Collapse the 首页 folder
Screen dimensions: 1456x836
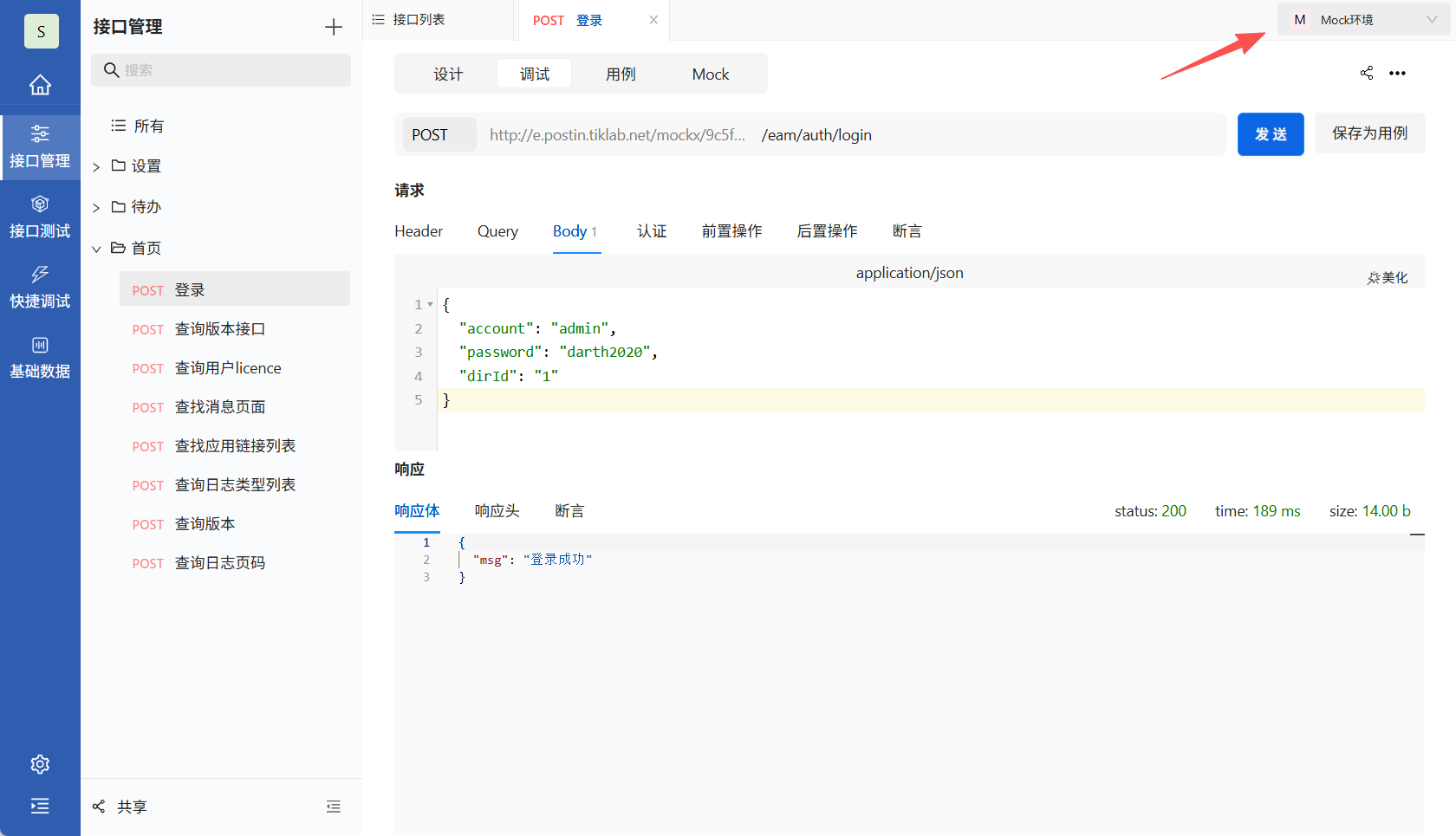96,249
